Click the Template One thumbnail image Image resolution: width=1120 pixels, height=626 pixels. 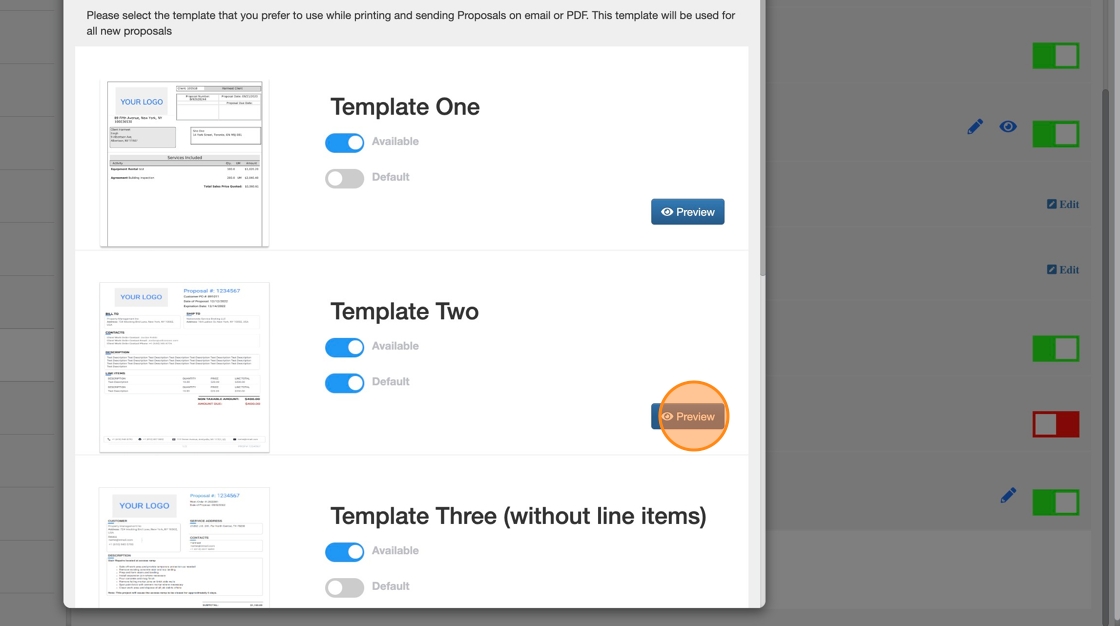coord(184,164)
